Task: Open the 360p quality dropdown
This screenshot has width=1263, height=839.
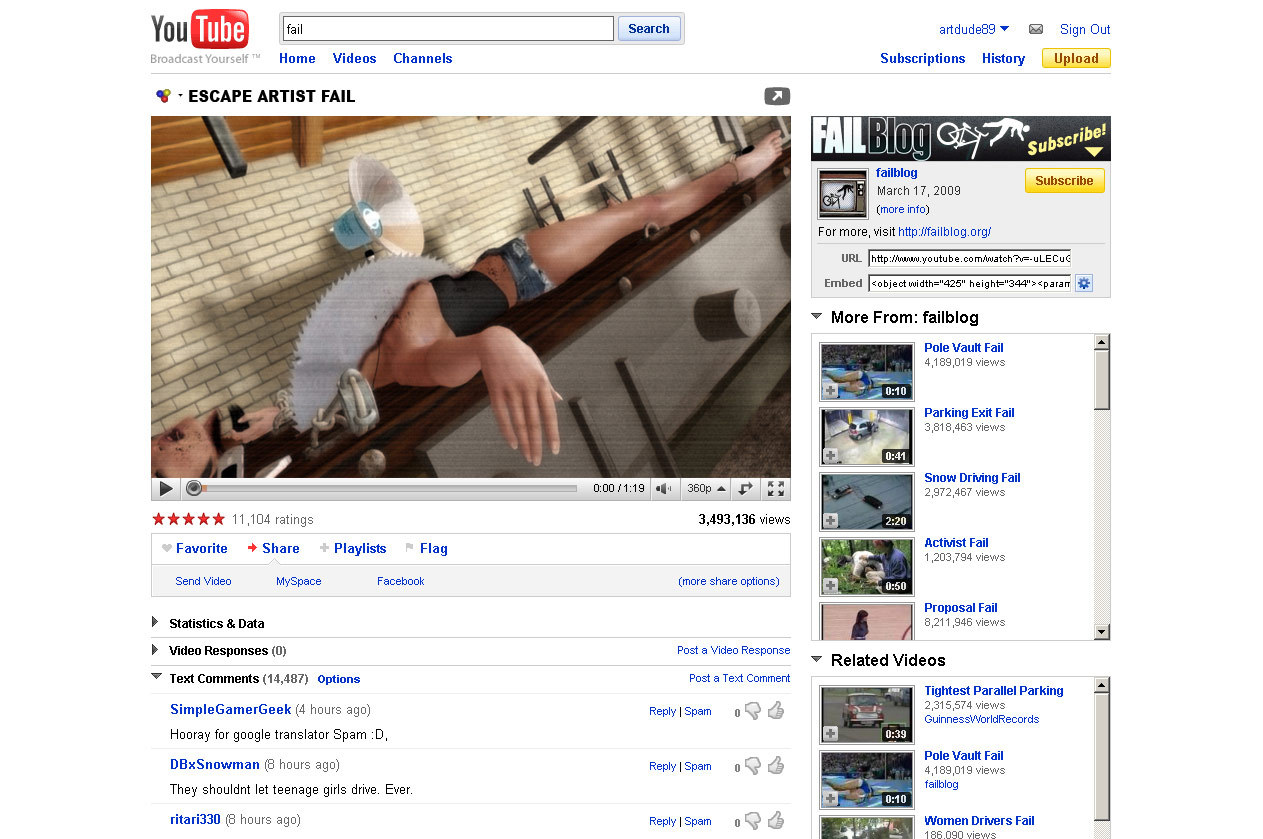Action: click(706, 489)
